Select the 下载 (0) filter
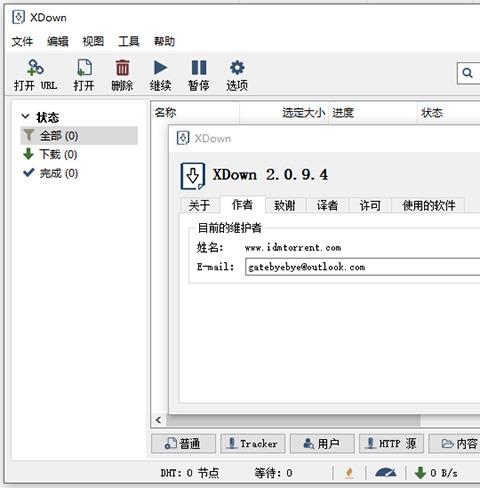 pos(50,154)
